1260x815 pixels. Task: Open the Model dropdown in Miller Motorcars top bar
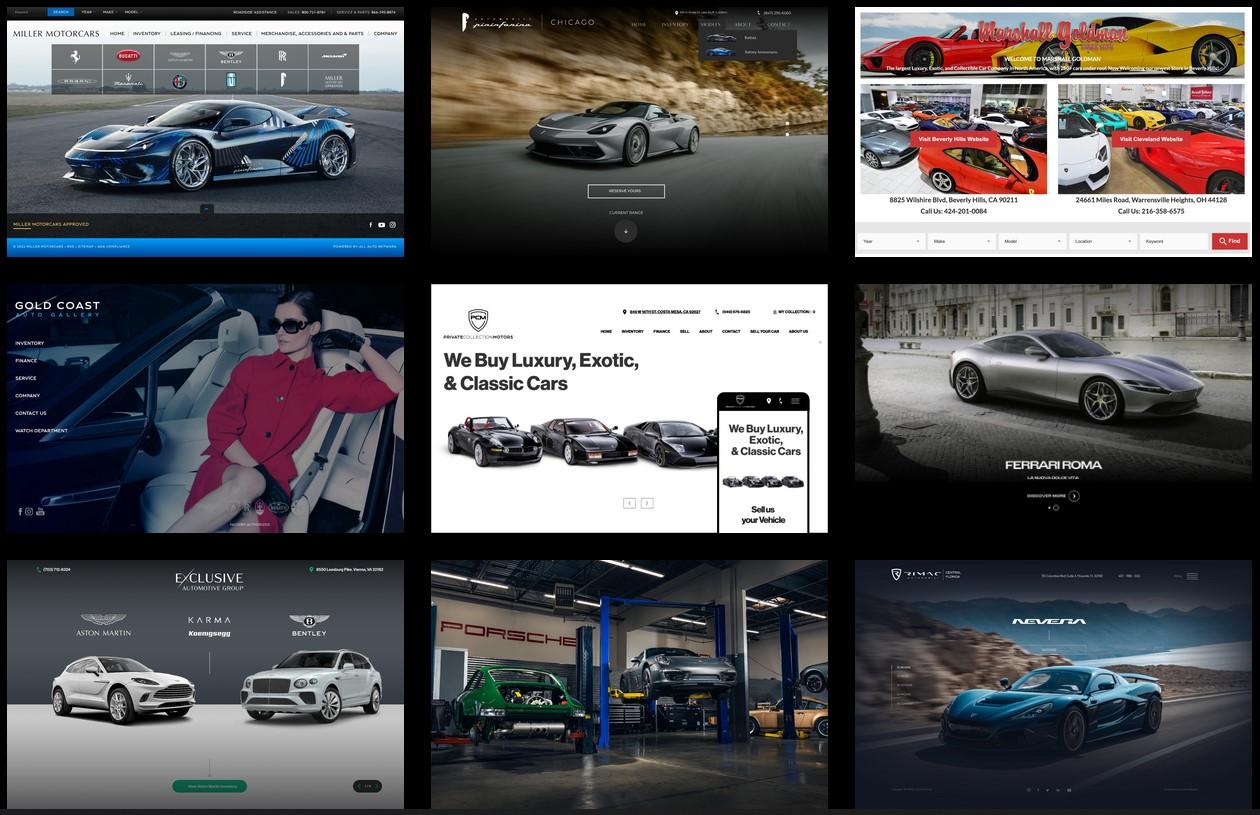tap(133, 12)
